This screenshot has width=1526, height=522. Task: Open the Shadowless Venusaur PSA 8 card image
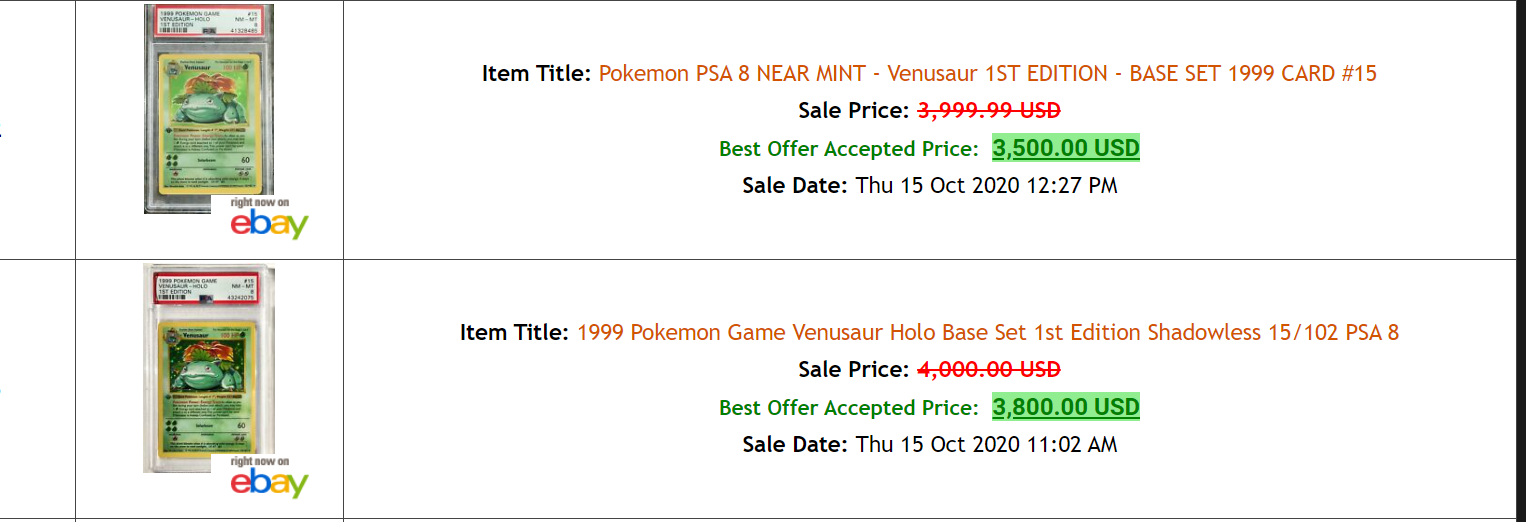pyautogui.click(x=209, y=368)
